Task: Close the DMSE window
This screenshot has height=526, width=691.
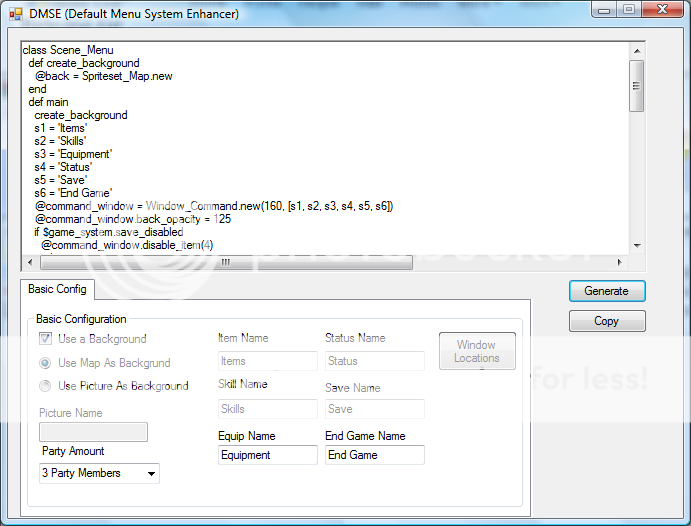Action: (660, 10)
